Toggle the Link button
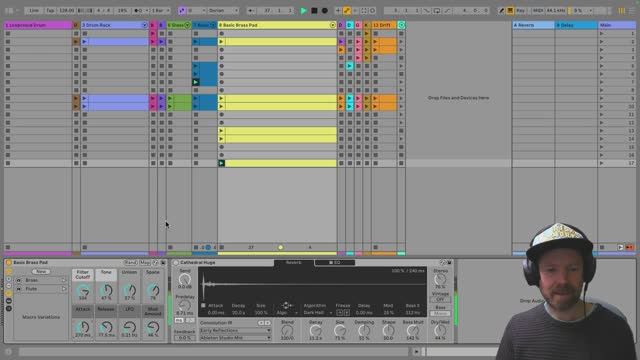The width and height of the screenshot is (640, 360). (x=34, y=11)
